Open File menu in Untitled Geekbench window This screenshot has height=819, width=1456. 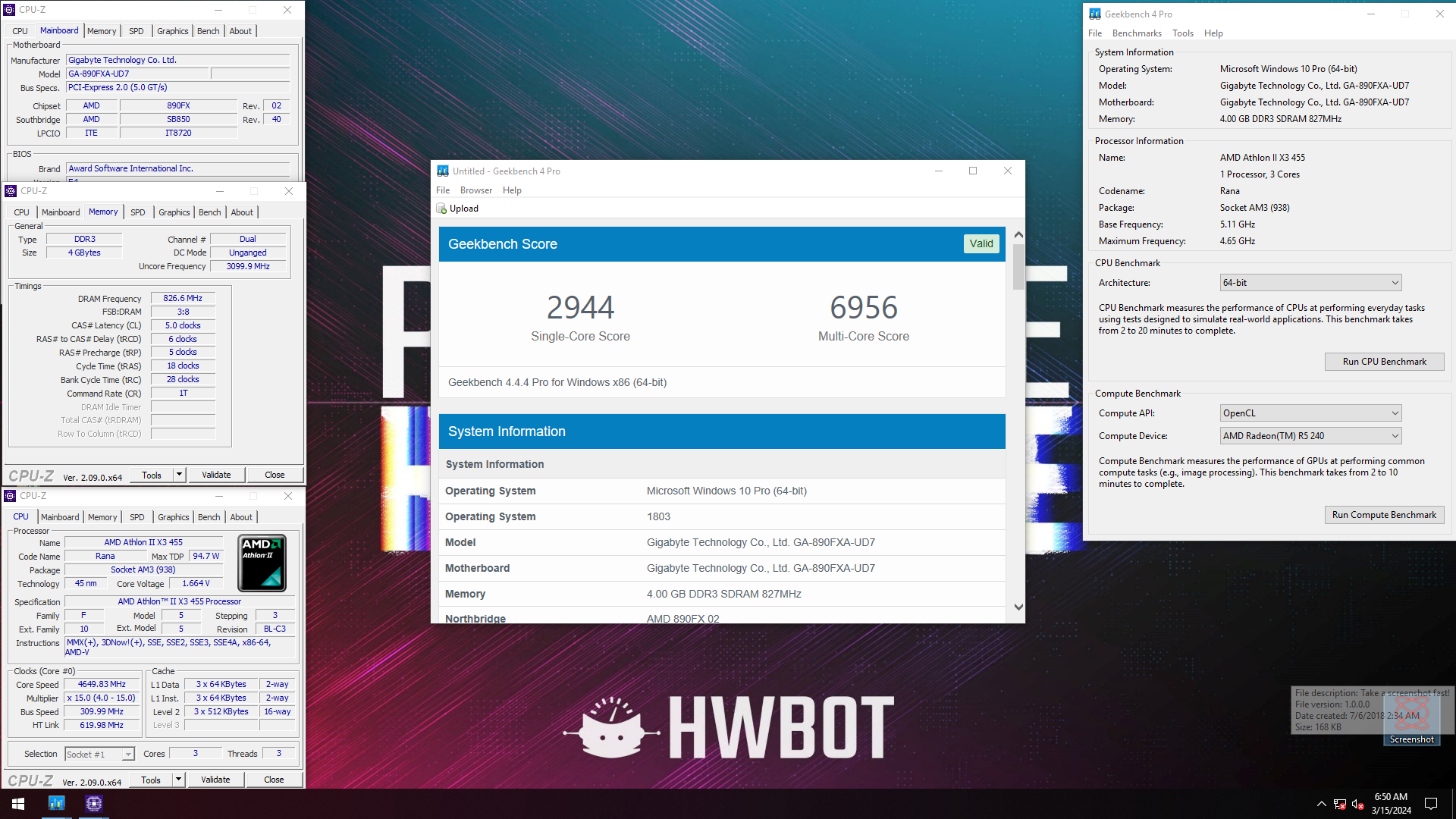[x=443, y=190]
